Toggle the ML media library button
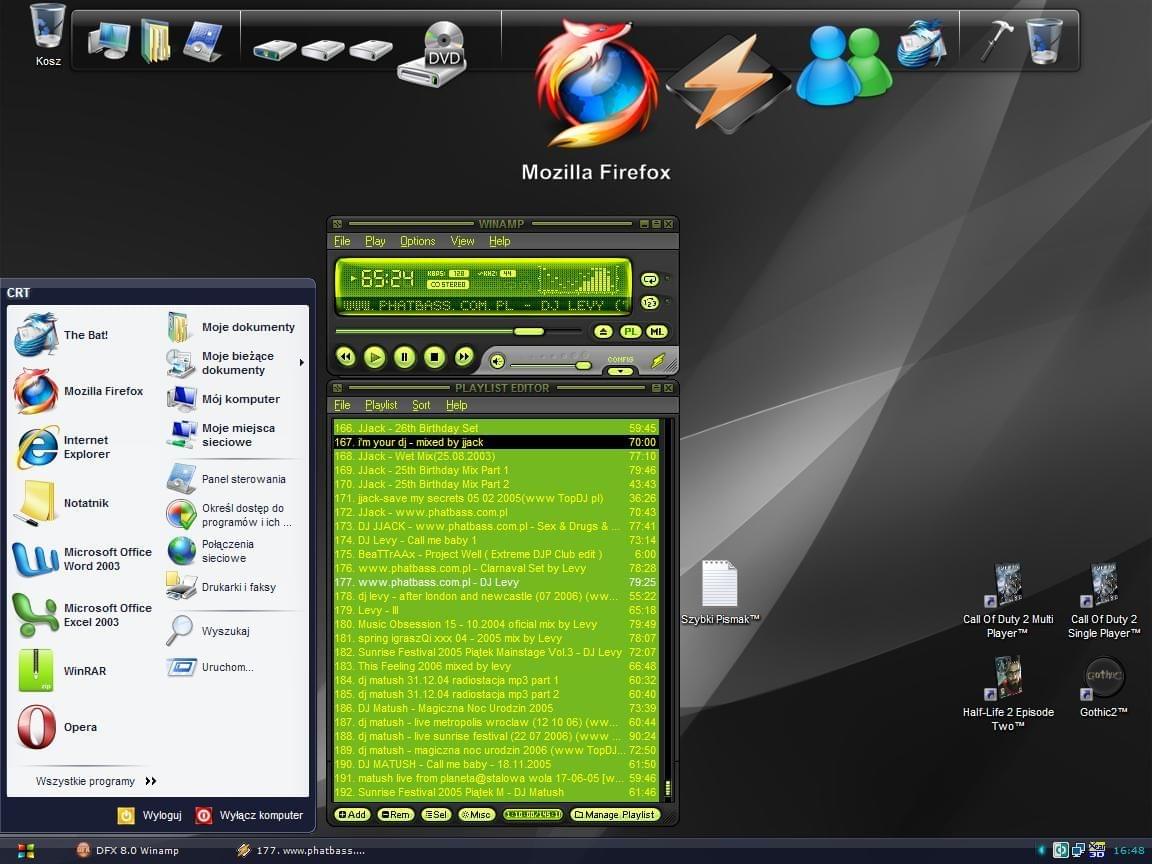 coord(657,331)
